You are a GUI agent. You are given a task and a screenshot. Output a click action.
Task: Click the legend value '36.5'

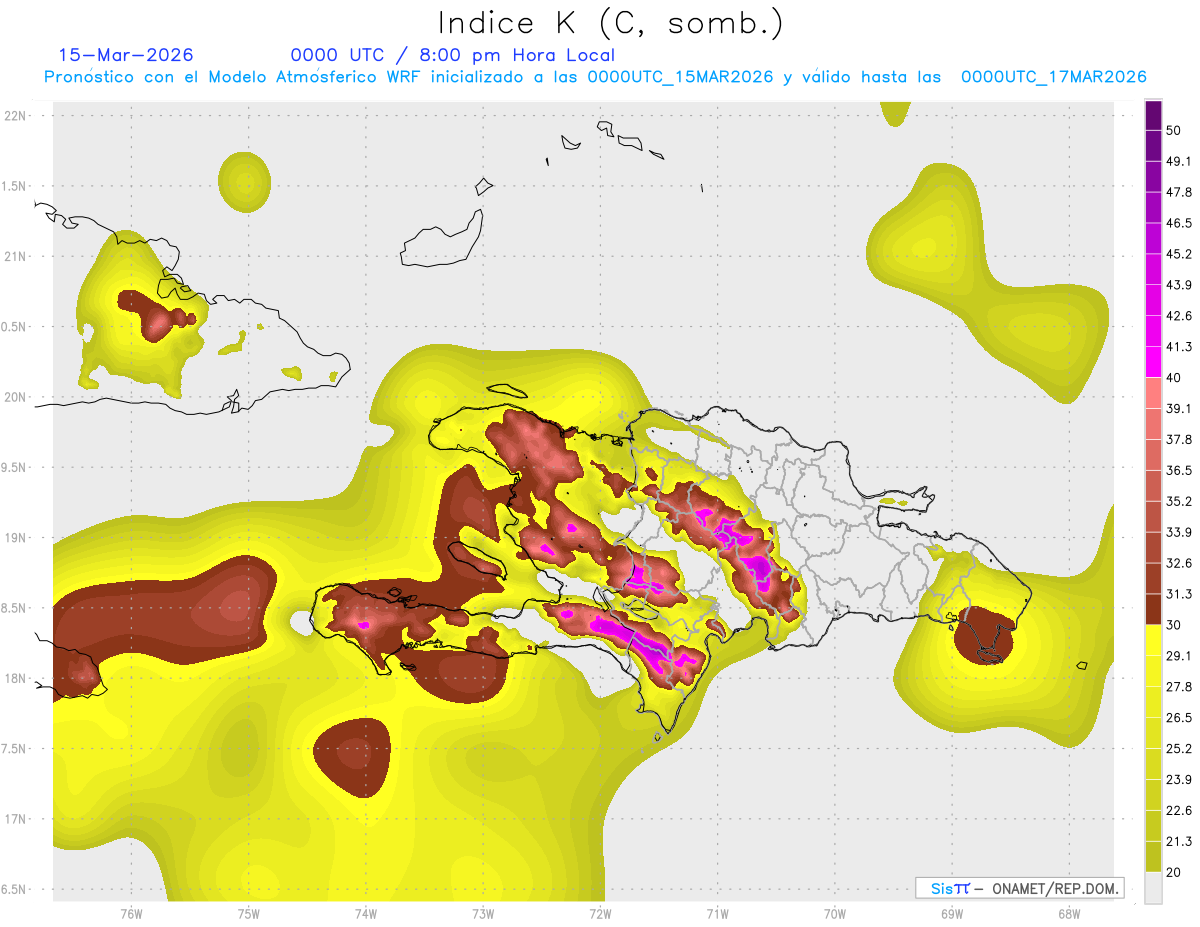1179,470
